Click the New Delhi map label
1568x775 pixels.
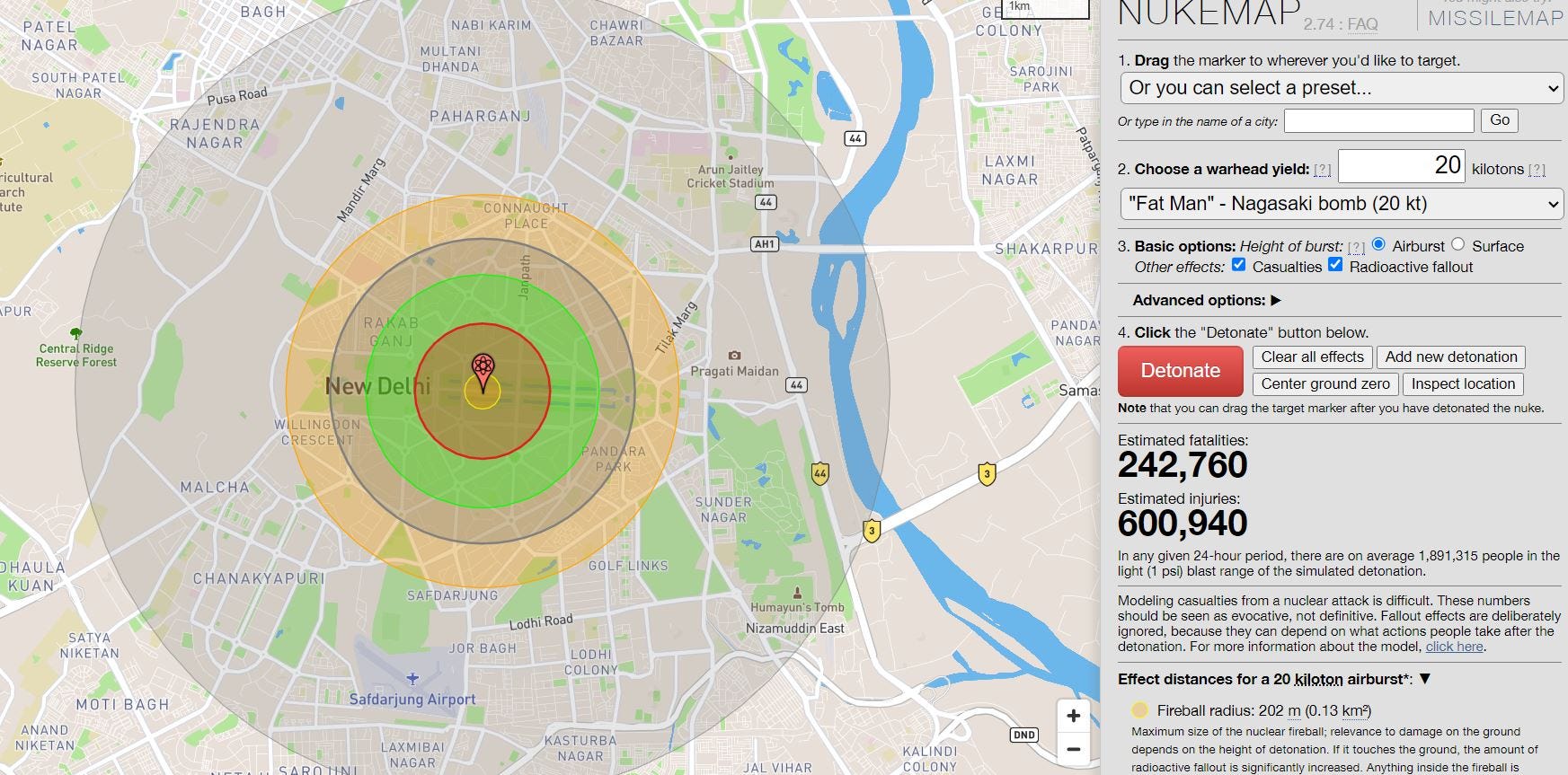[377, 386]
